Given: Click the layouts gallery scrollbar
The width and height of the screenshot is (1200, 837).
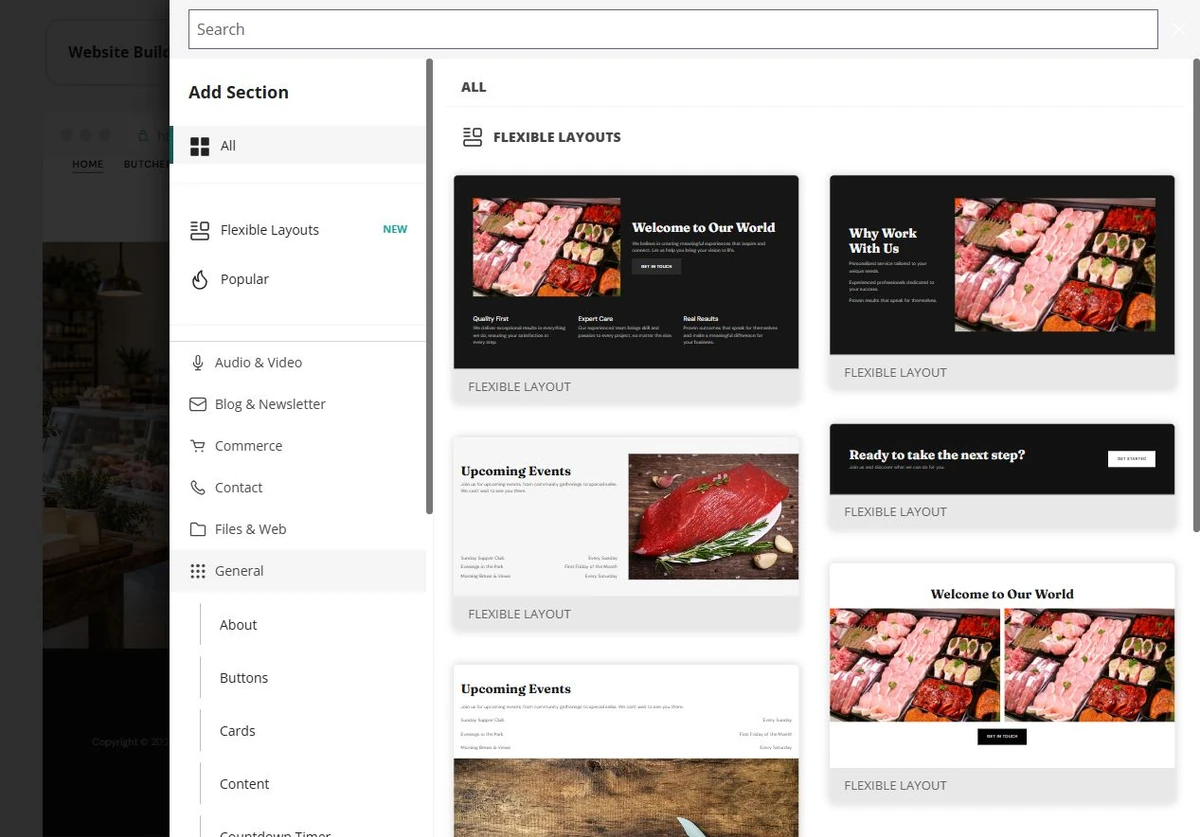Looking at the screenshot, I should point(1196,294).
